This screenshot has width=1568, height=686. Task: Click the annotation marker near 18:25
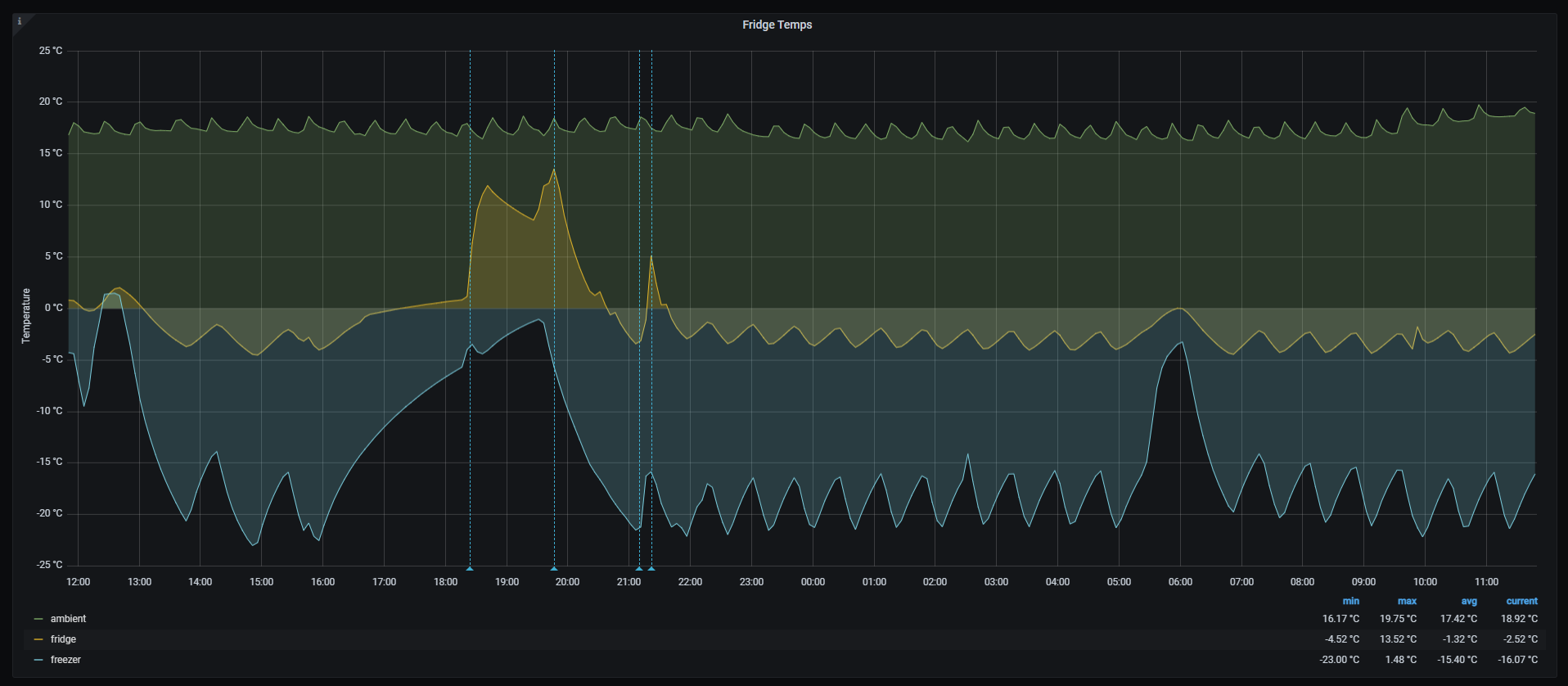470,567
